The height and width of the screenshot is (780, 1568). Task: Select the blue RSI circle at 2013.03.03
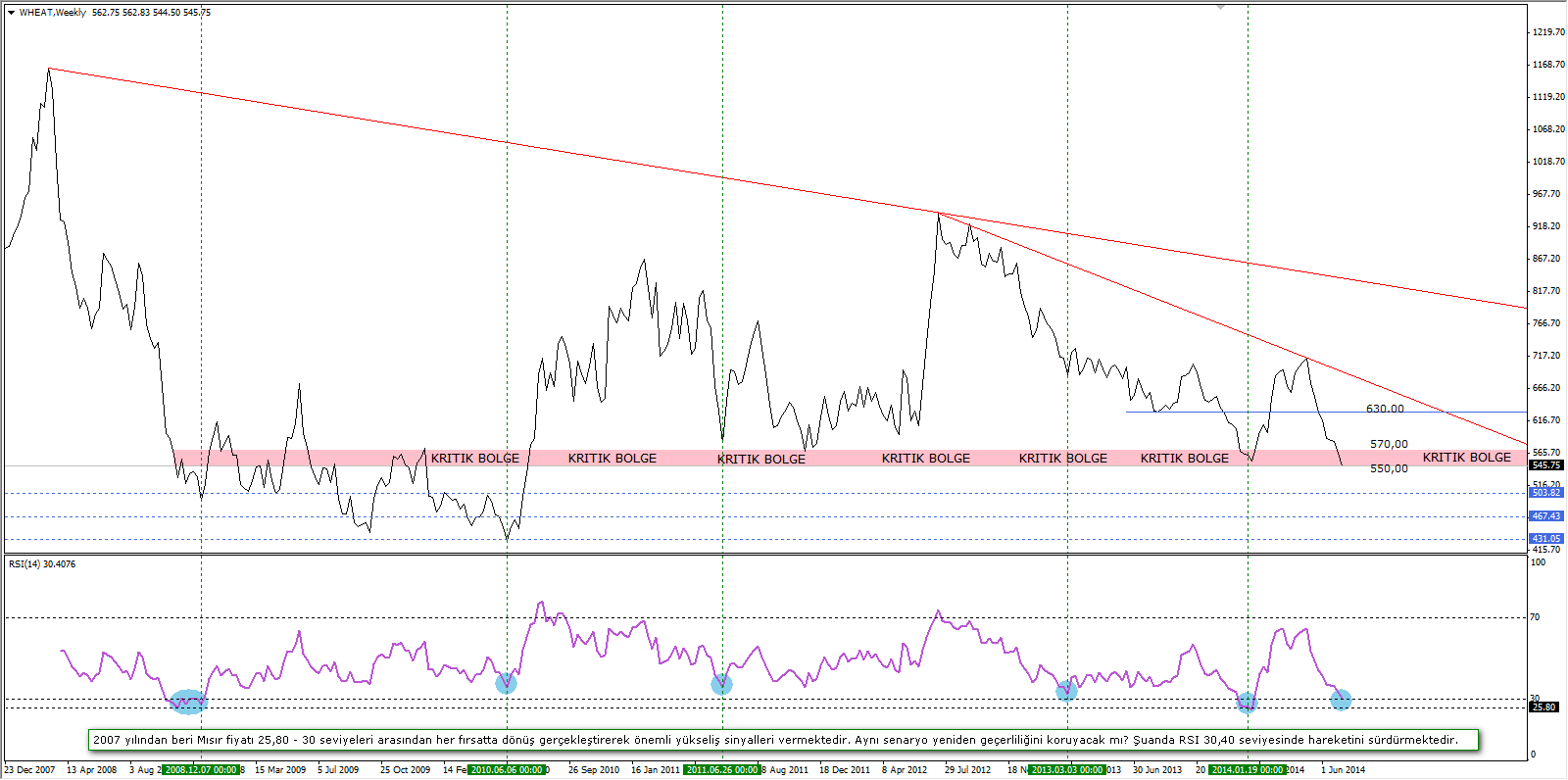(x=1066, y=691)
